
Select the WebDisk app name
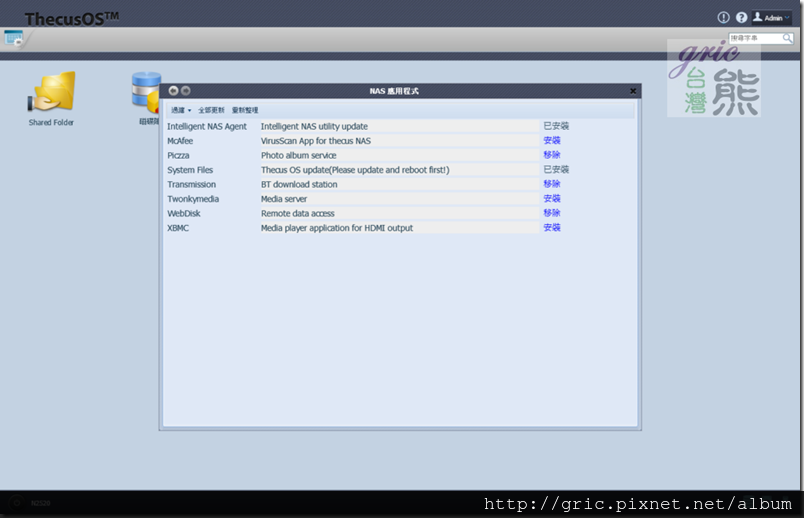click(184, 213)
